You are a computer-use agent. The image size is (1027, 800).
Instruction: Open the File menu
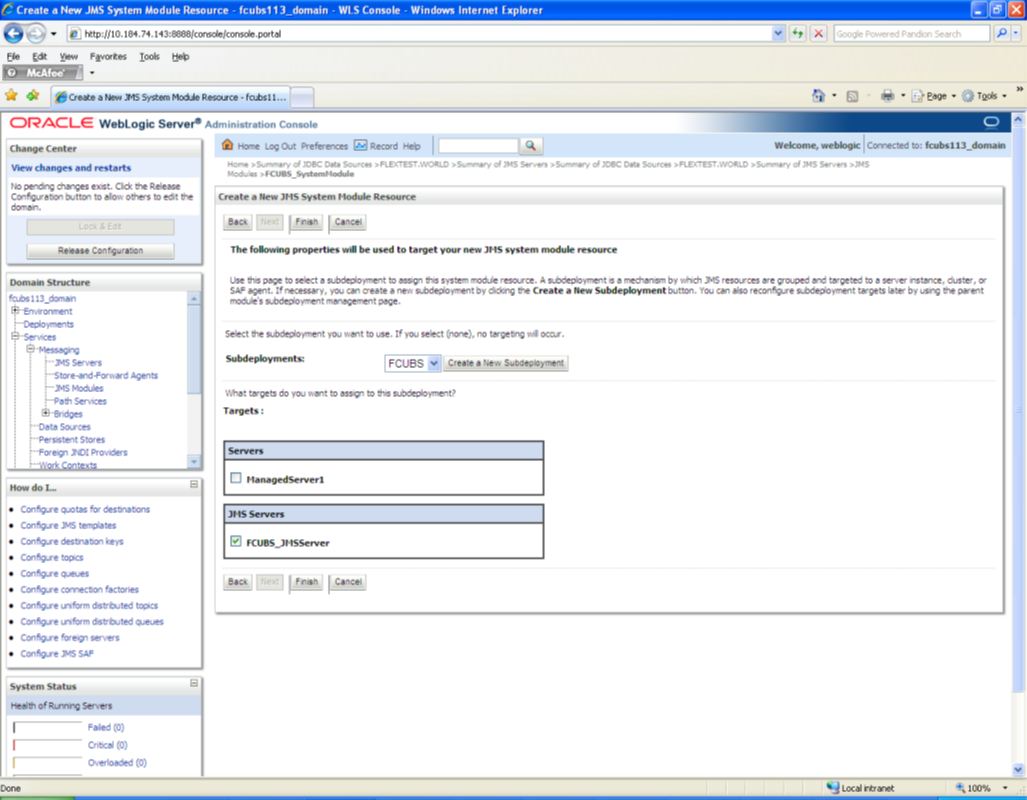13,56
